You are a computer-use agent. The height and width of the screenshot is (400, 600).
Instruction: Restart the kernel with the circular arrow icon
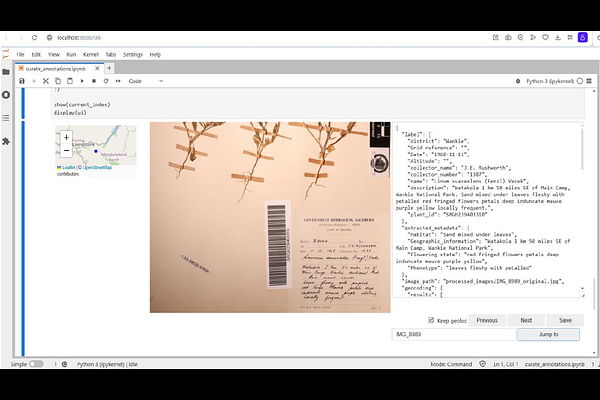[x=106, y=81]
